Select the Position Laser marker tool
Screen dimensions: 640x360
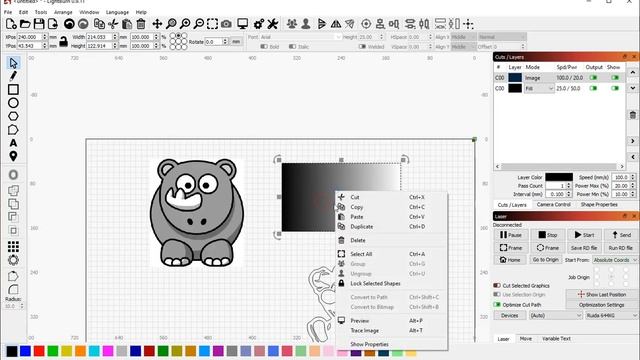(x=13, y=156)
